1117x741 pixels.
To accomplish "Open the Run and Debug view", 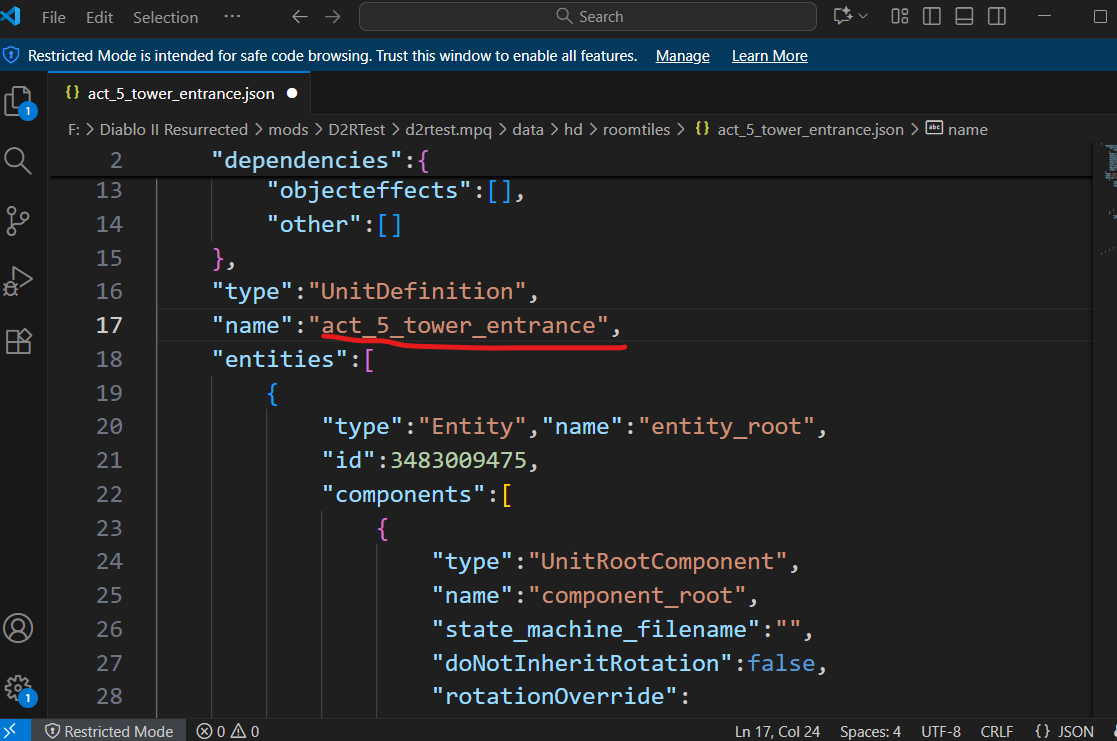I will click(18, 281).
